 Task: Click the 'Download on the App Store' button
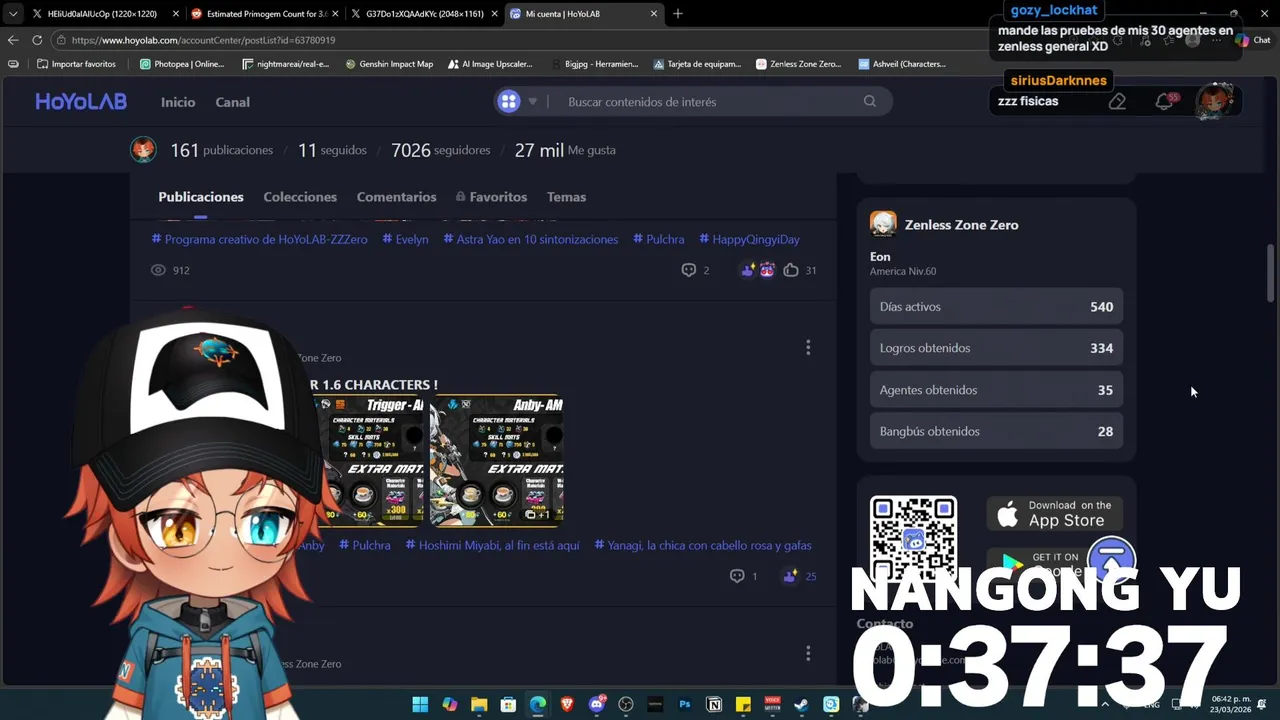click(1055, 513)
